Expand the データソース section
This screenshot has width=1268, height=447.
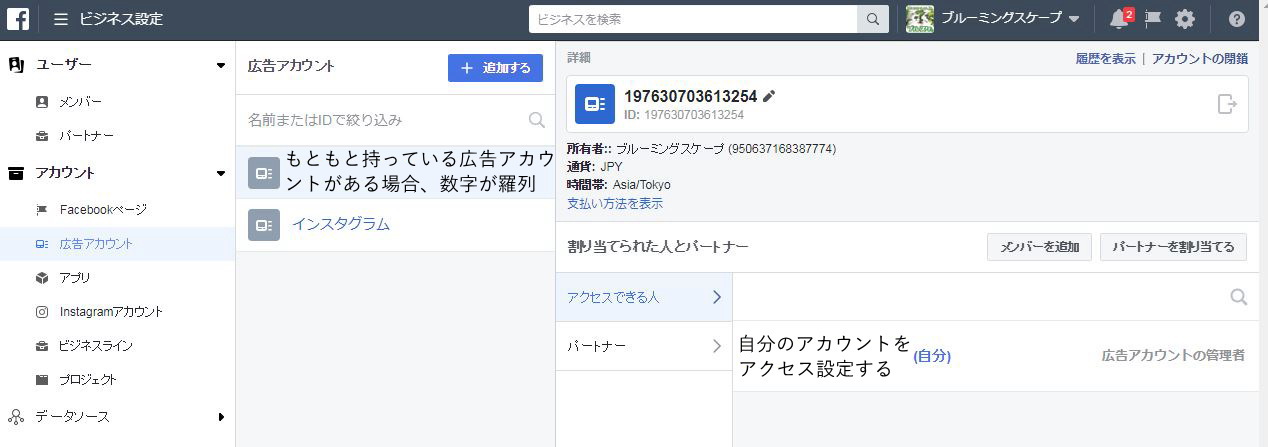221,417
